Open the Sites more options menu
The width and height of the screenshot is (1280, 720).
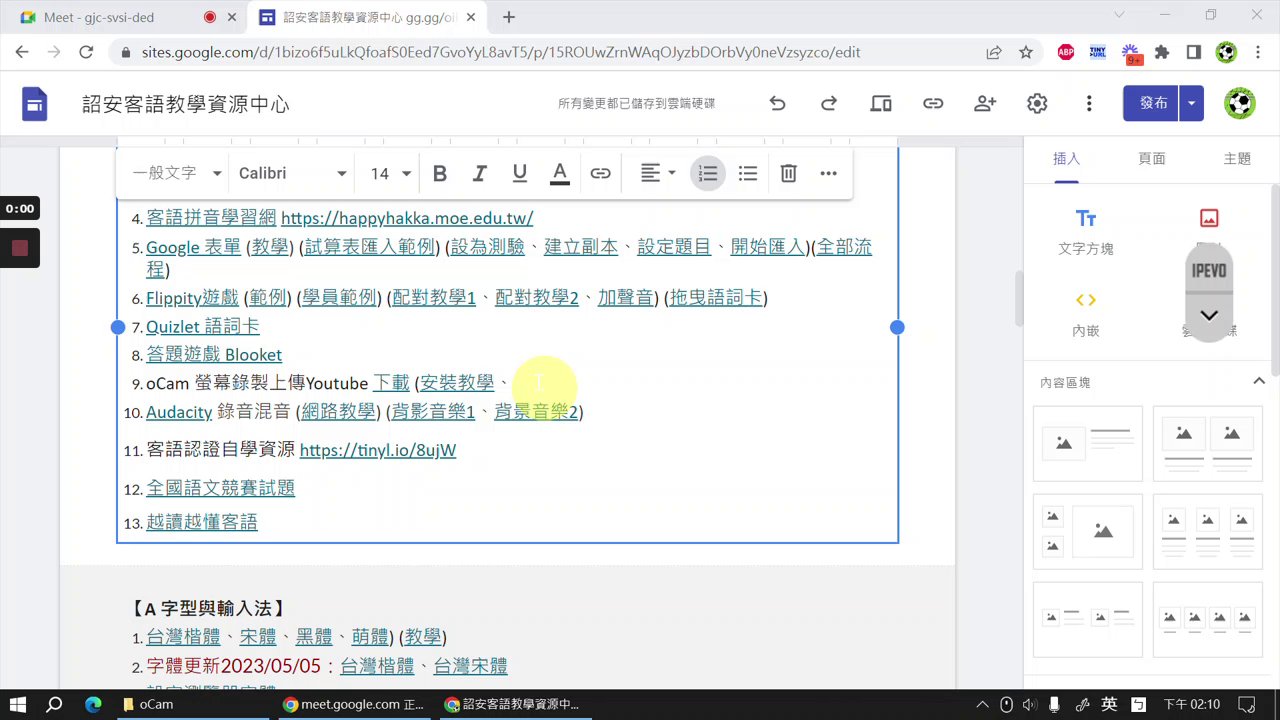(1089, 103)
